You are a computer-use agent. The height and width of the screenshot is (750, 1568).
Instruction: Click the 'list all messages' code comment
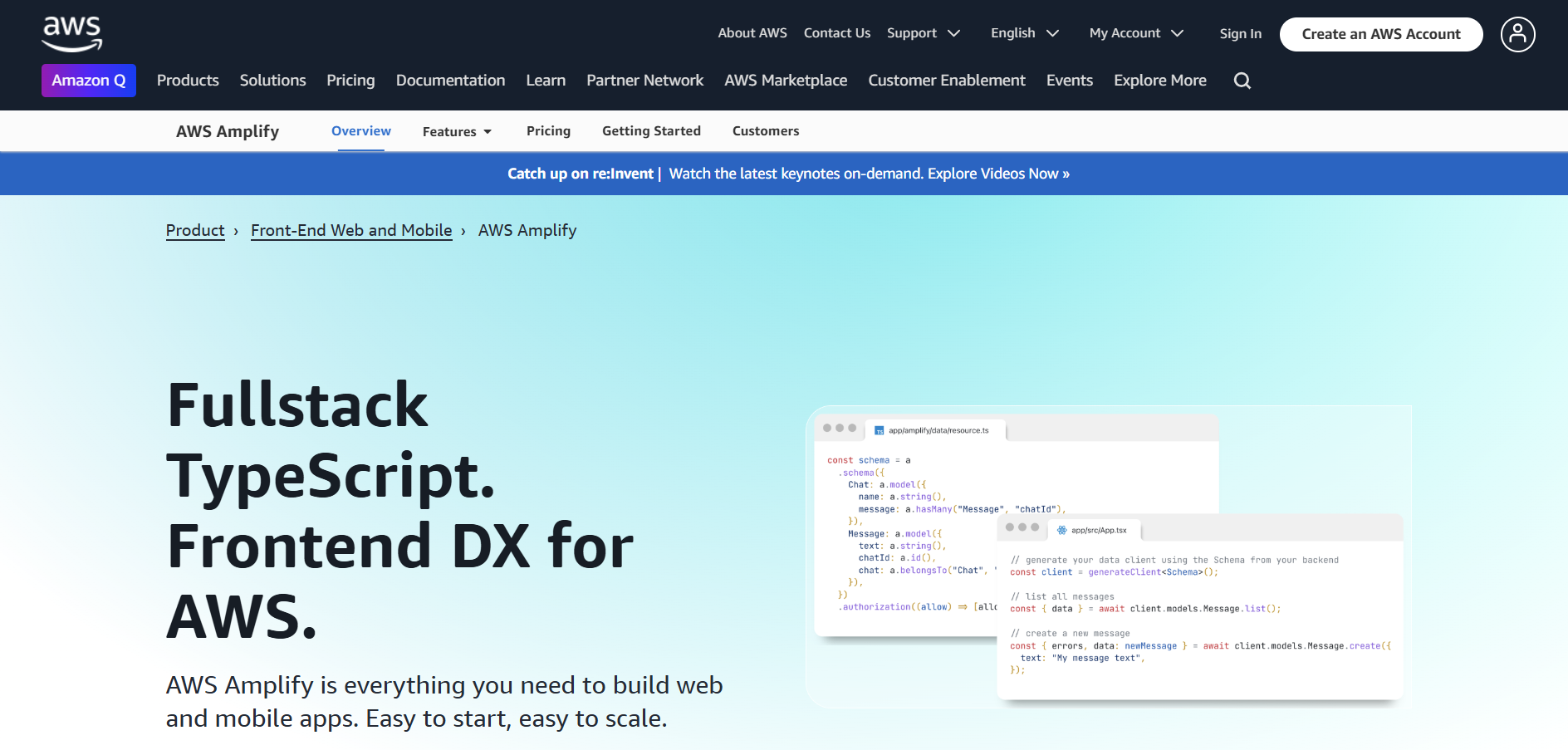pos(1062,596)
